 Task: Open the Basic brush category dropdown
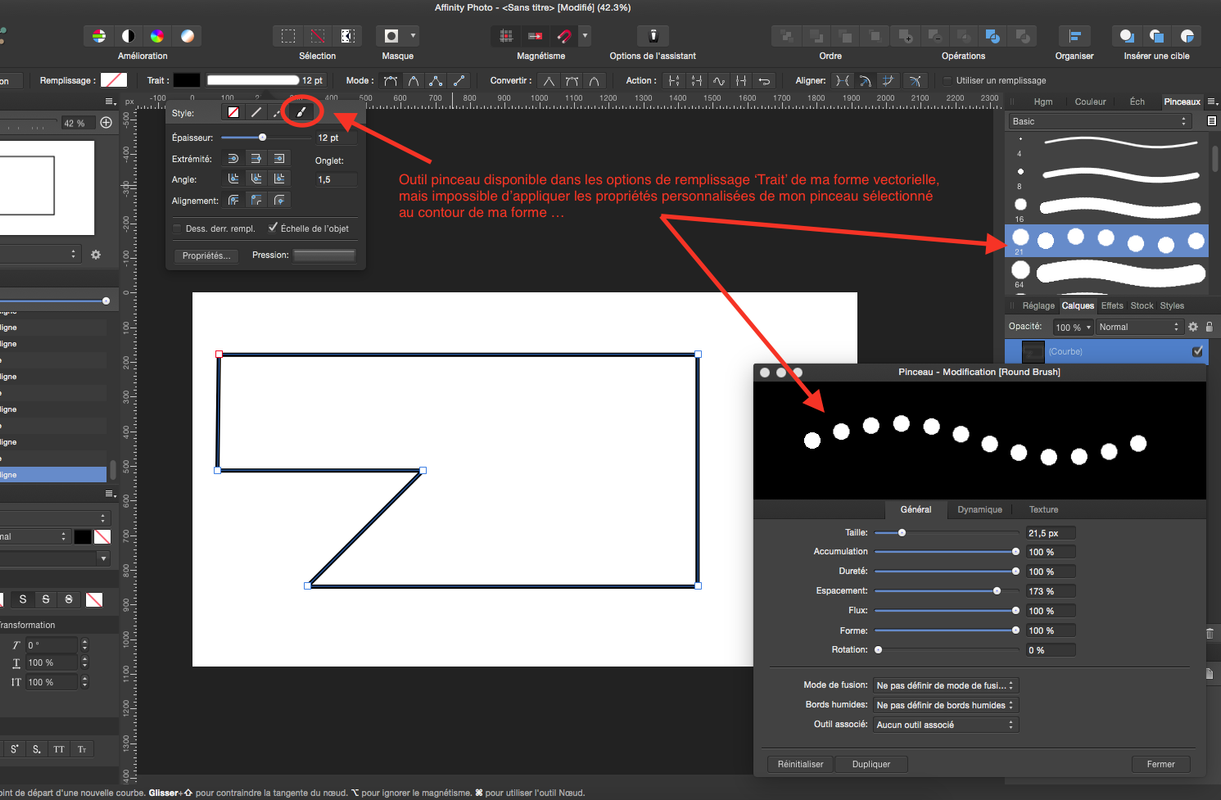point(1100,121)
